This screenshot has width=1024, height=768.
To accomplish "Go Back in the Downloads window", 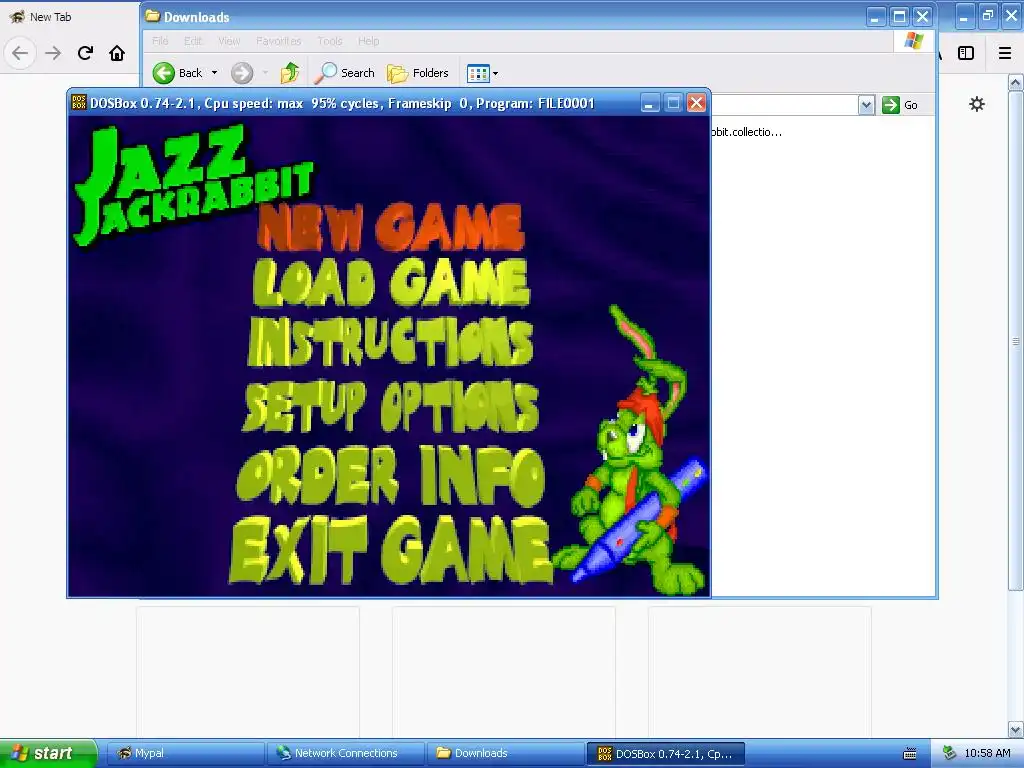I will [x=178, y=73].
